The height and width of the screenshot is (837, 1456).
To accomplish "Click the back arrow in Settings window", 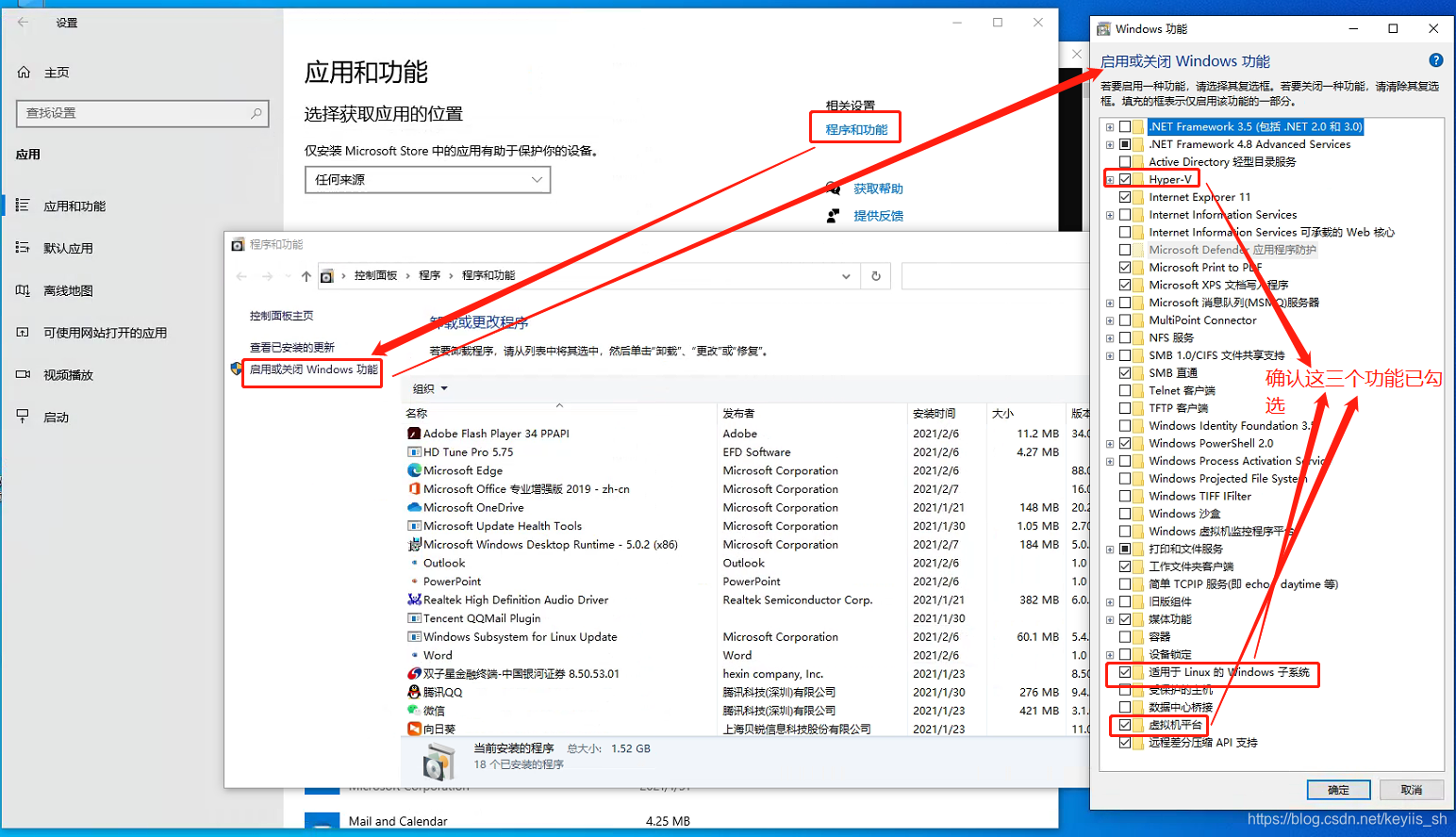I will (x=23, y=22).
